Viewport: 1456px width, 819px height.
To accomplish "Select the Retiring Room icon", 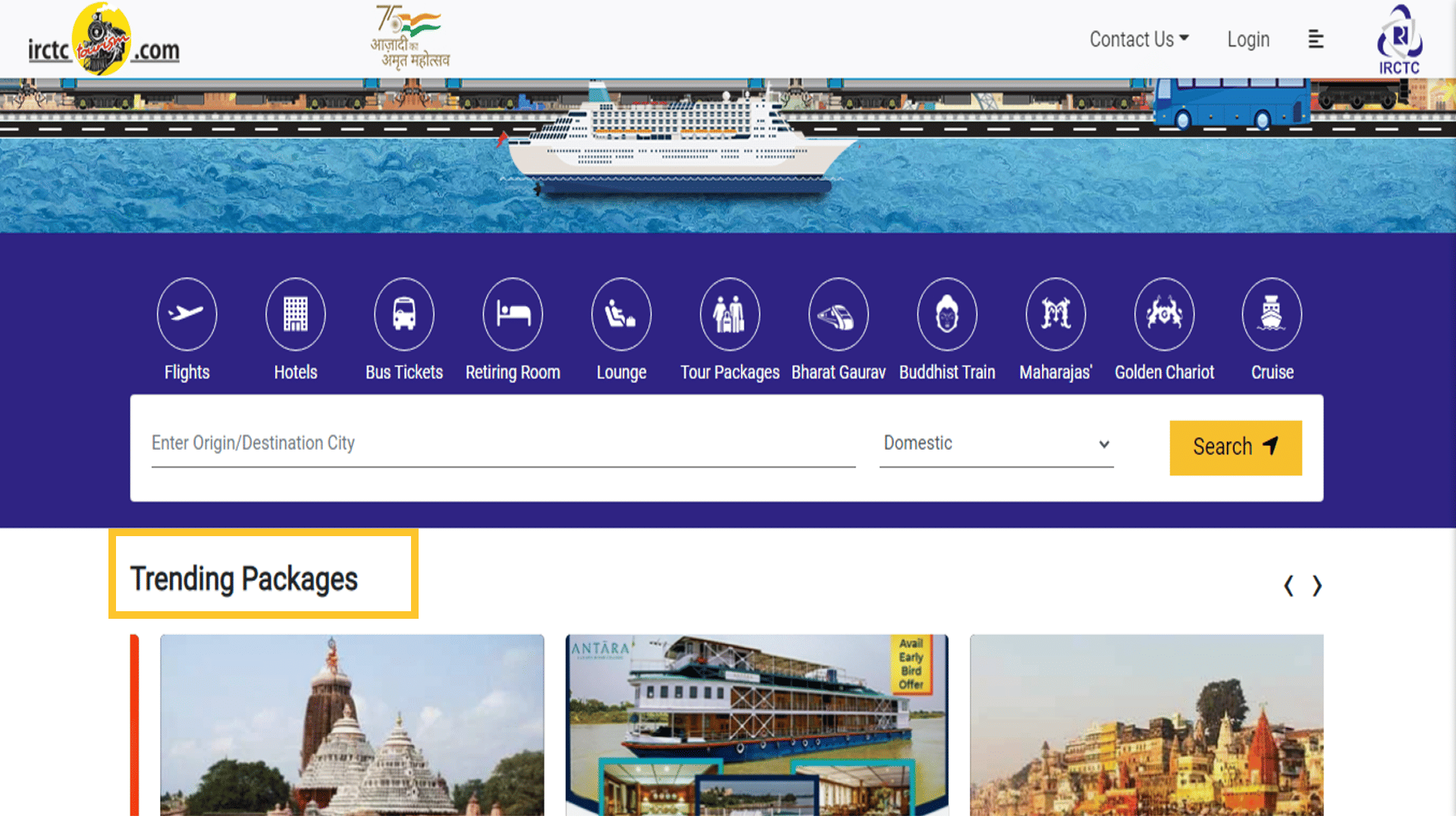I will 513,313.
